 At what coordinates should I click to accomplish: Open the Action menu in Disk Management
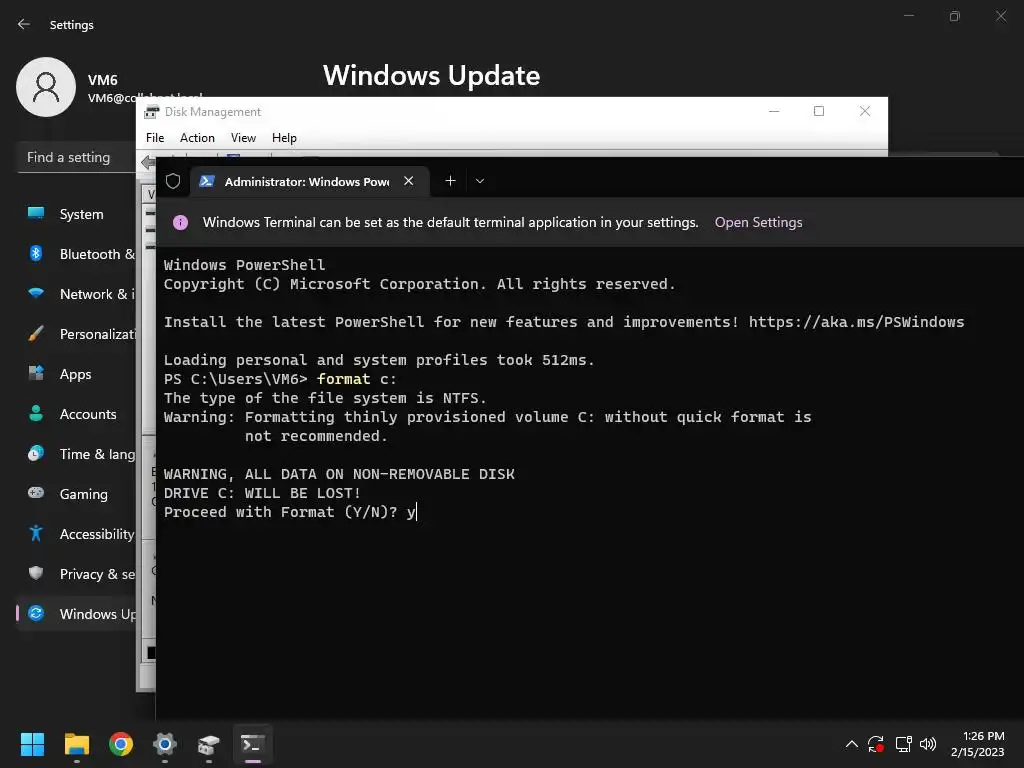(x=197, y=138)
